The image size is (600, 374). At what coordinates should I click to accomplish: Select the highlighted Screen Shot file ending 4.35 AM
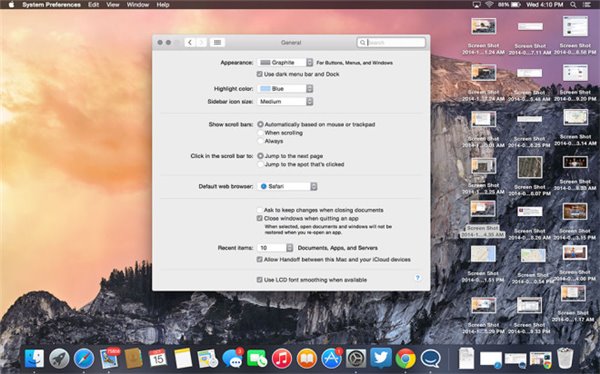[483, 219]
